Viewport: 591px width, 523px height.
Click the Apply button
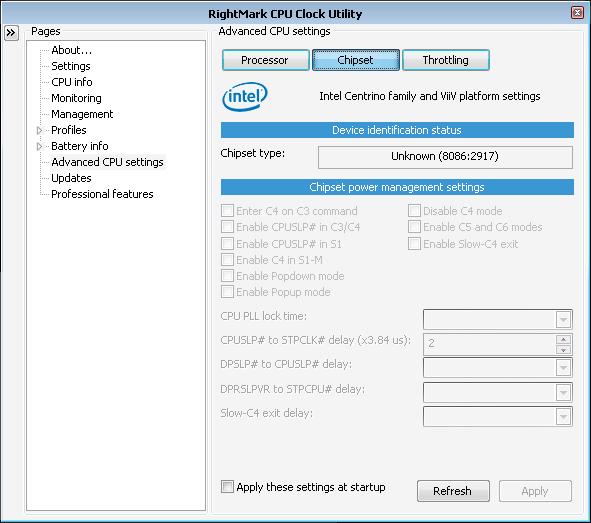535,491
